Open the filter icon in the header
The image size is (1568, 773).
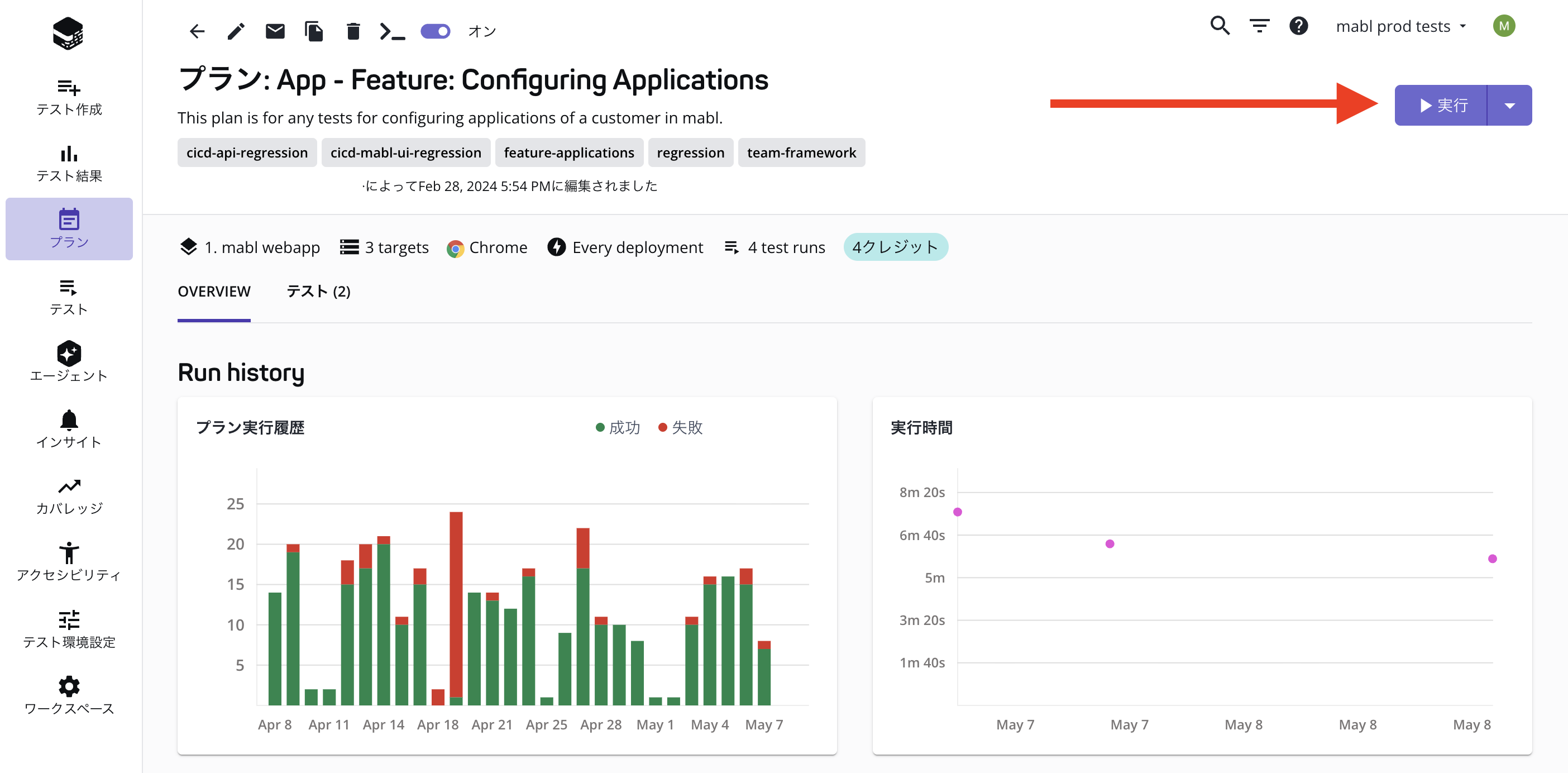(1259, 26)
